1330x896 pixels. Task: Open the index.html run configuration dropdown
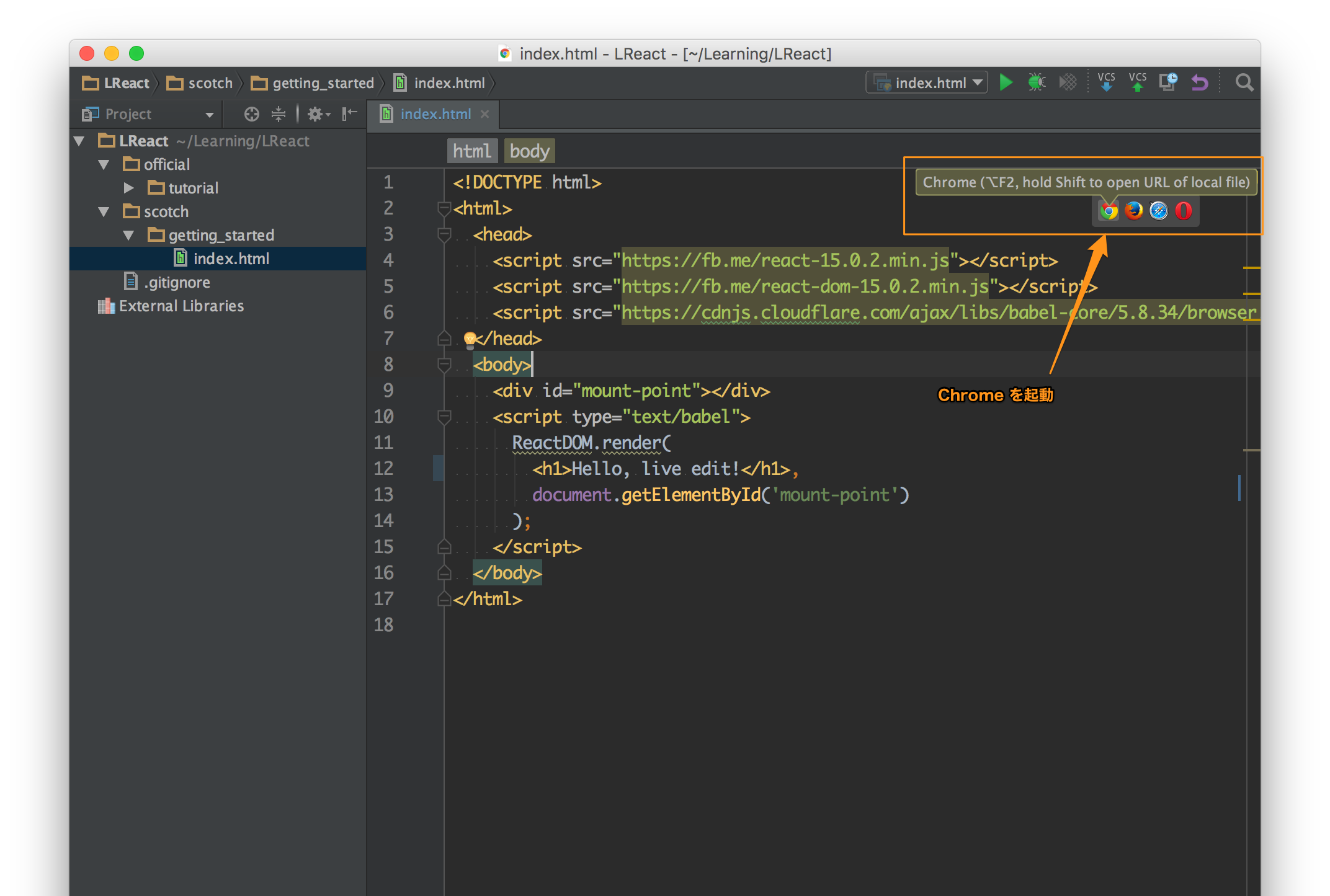pyautogui.click(x=927, y=82)
